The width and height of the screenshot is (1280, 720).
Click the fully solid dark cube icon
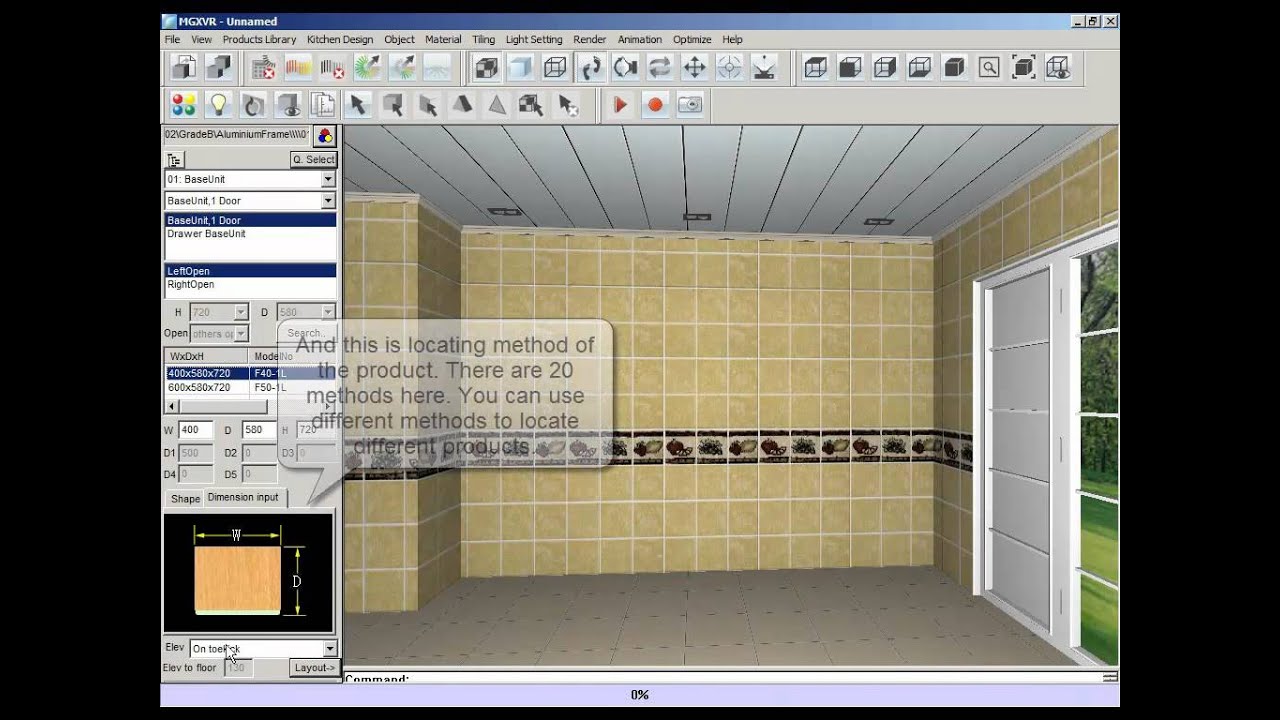954,68
